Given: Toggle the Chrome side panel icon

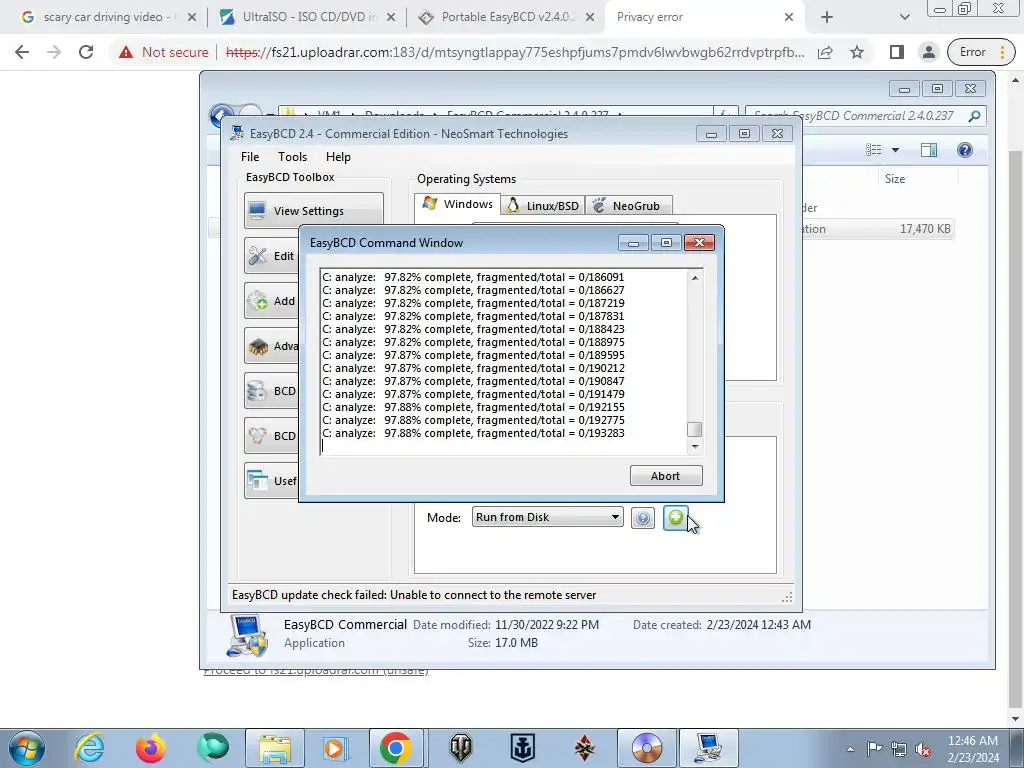Looking at the screenshot, I should click(897, 52).
